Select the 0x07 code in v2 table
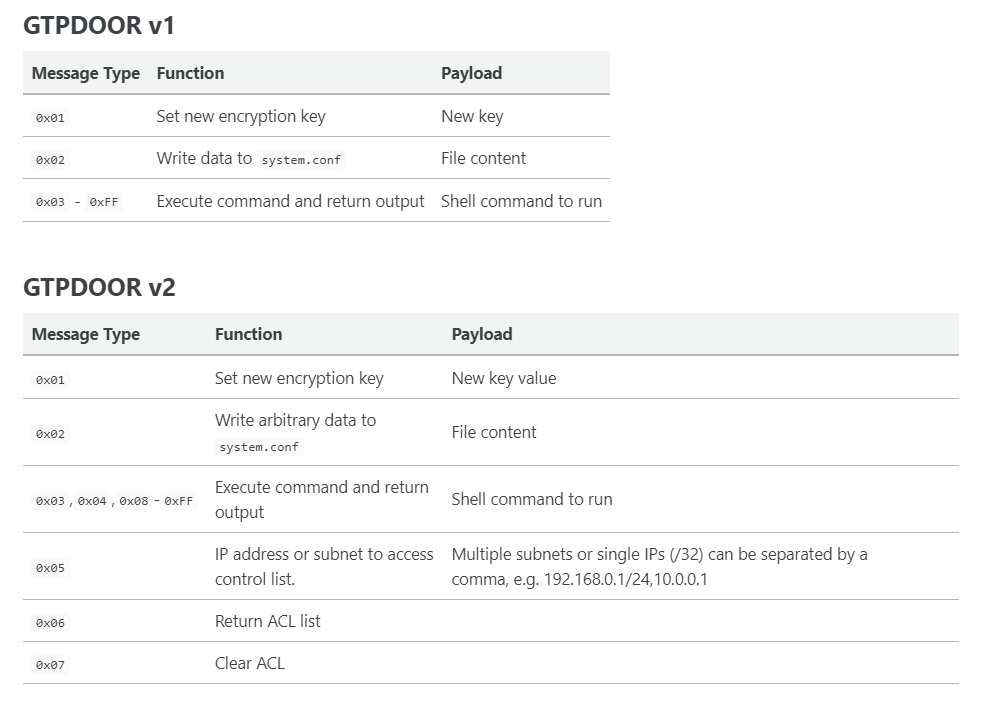1005x703 pixels. click(x=50, y=665)
